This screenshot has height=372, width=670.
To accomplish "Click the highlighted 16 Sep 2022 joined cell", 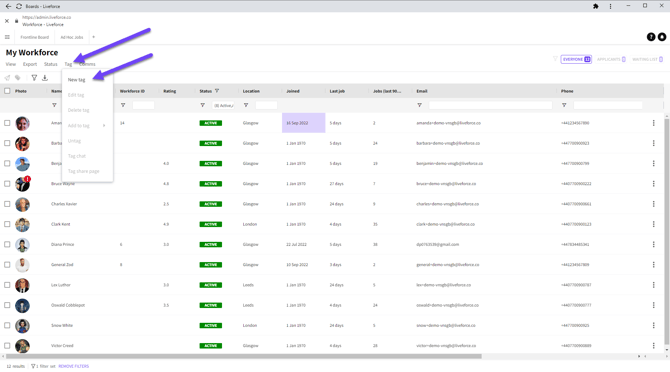I will click(x=303, y=123).
